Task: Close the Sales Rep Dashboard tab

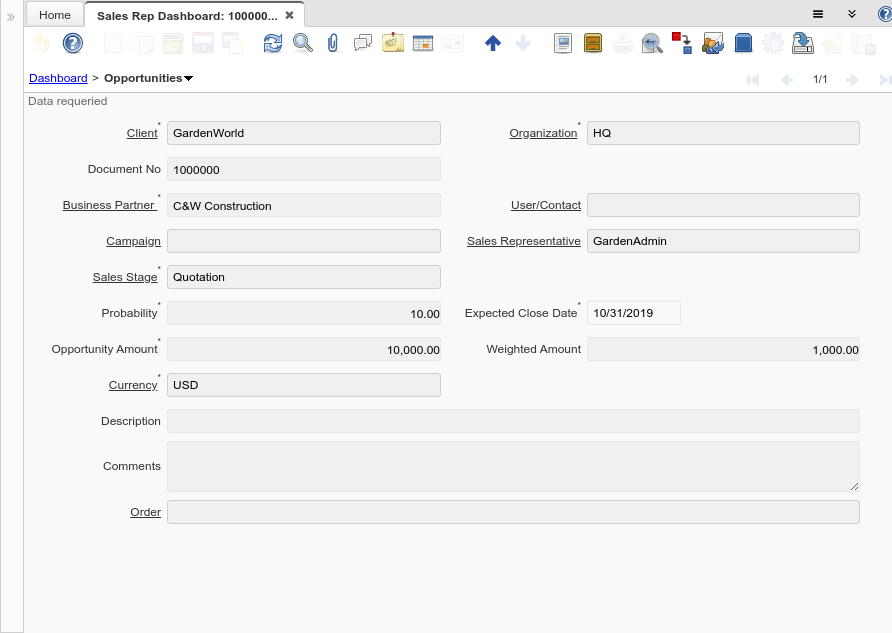Action: pos(289,15)
